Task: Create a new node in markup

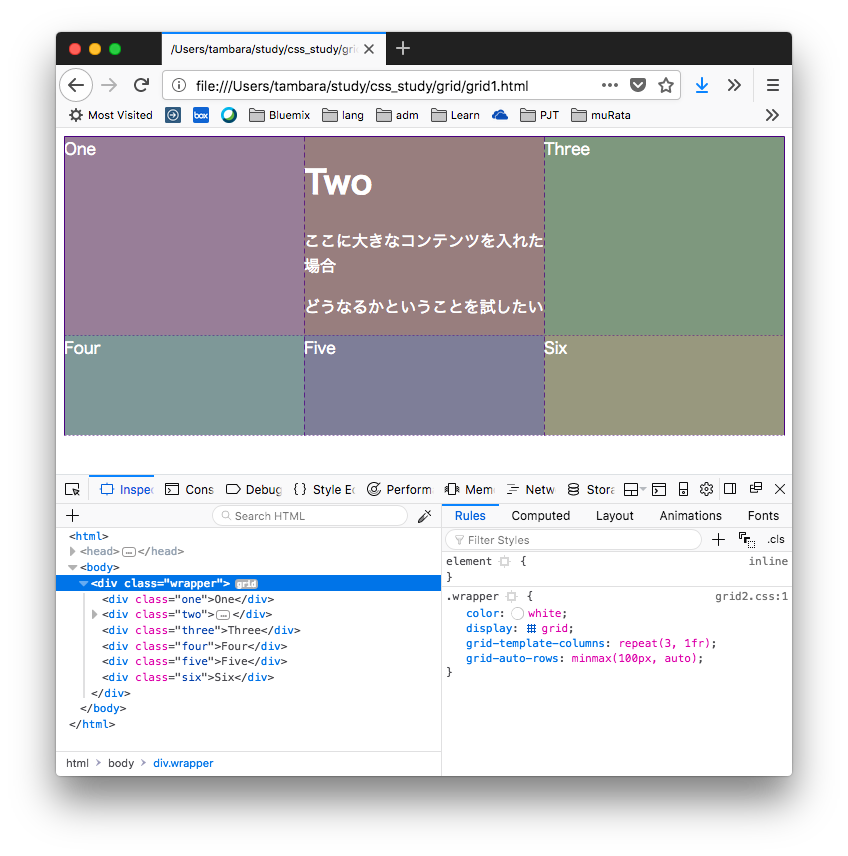Action: click(x=73, y=515)
